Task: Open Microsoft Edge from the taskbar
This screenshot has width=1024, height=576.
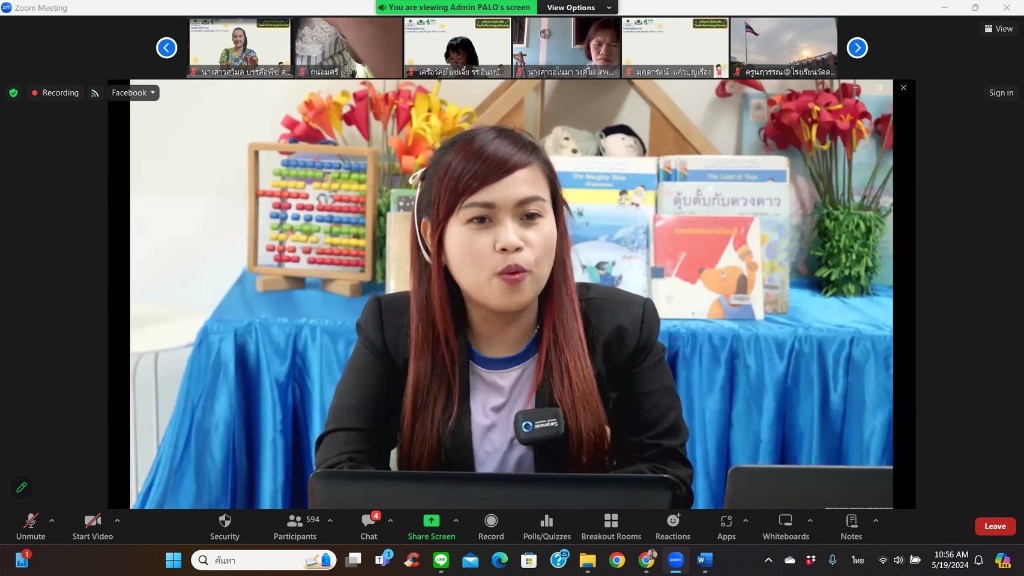Action: [x=500, y=560]
